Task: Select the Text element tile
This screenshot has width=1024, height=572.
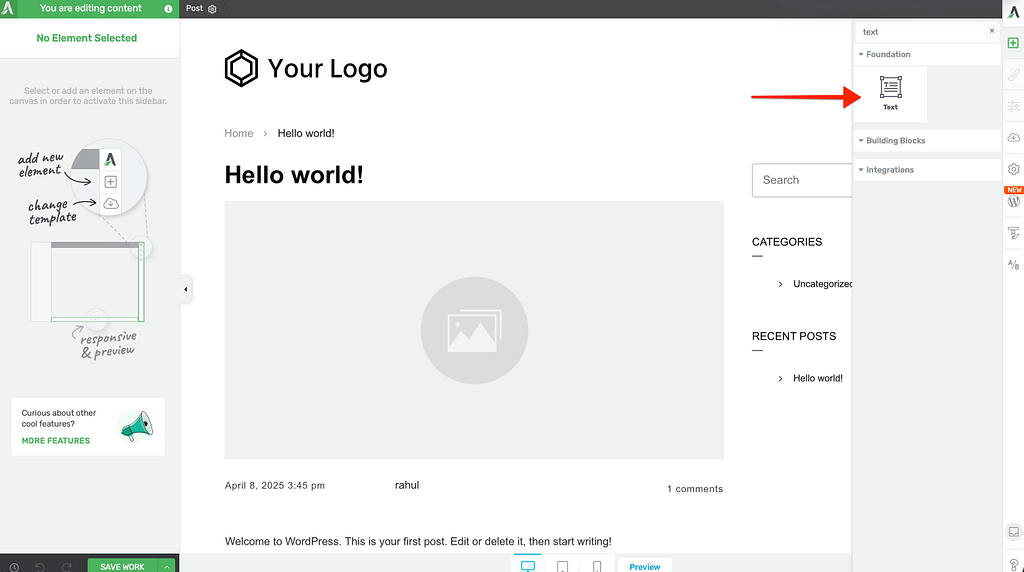Action: [x=890, y=94]
